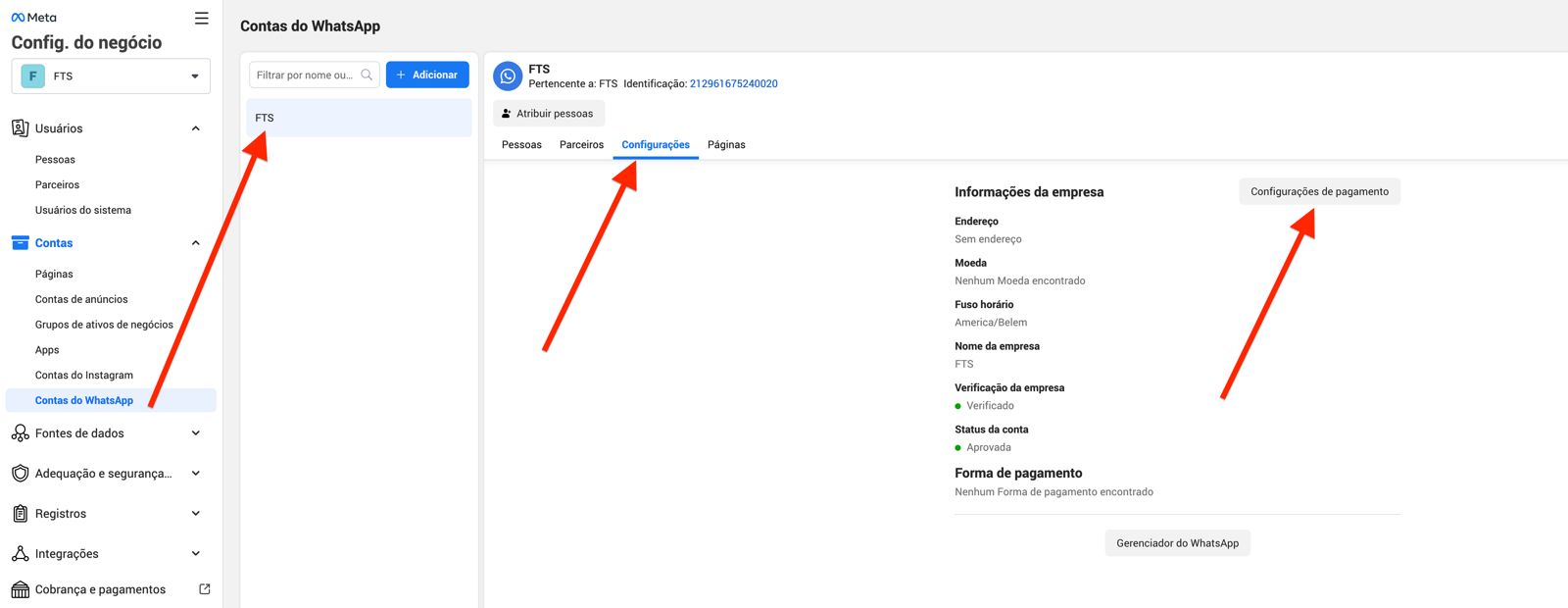Screen dimensions: 1568x608
Task: Click the Adicionar button
Action: [427, 75]
